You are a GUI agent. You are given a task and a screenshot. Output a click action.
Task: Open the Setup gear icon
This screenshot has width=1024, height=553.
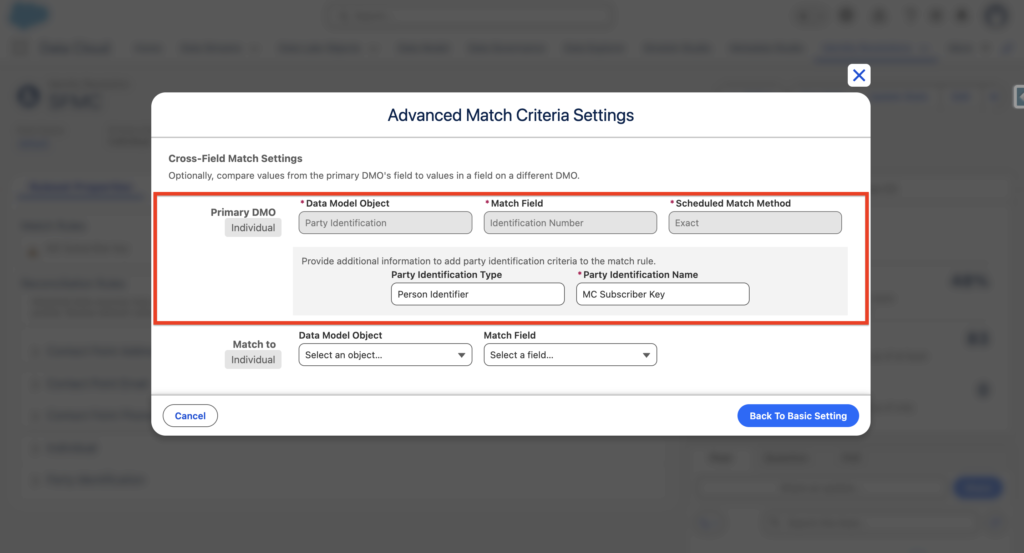click(x=935, y=16)
